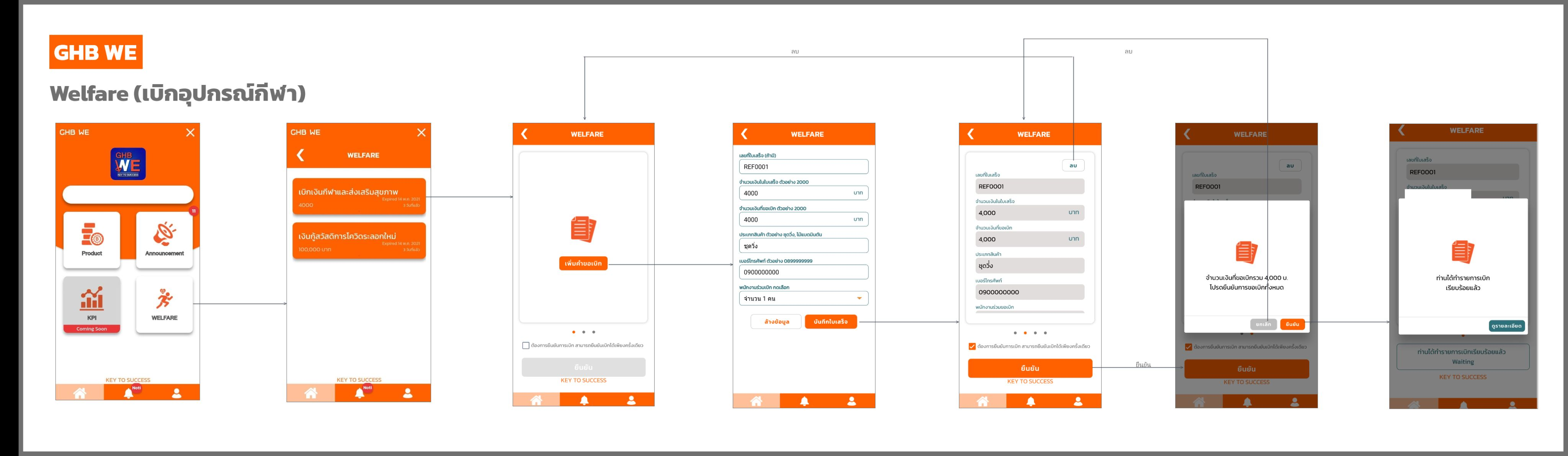Tick the unchecked confirm-claim checkbox
This screenshot has width=1568, height=456.
point(526,345)
